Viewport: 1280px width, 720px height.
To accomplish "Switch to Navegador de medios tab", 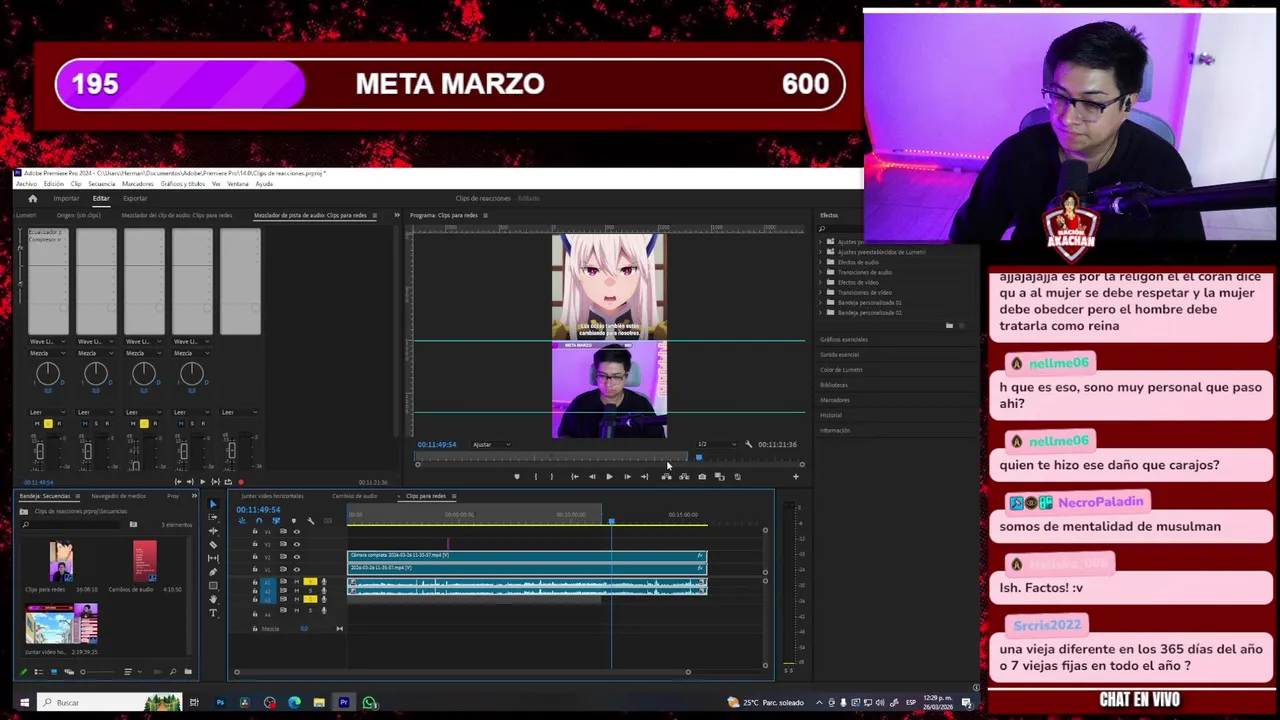I will pos(118,496).
